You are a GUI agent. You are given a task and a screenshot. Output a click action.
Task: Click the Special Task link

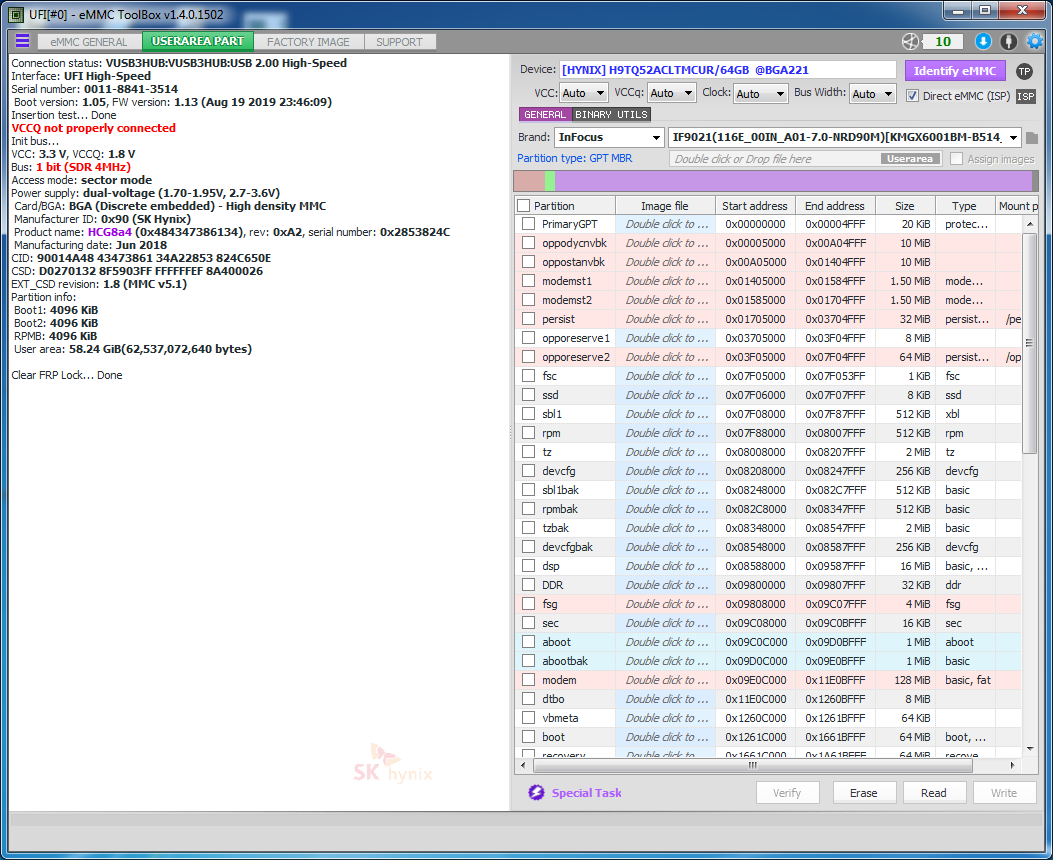(586, 793)
